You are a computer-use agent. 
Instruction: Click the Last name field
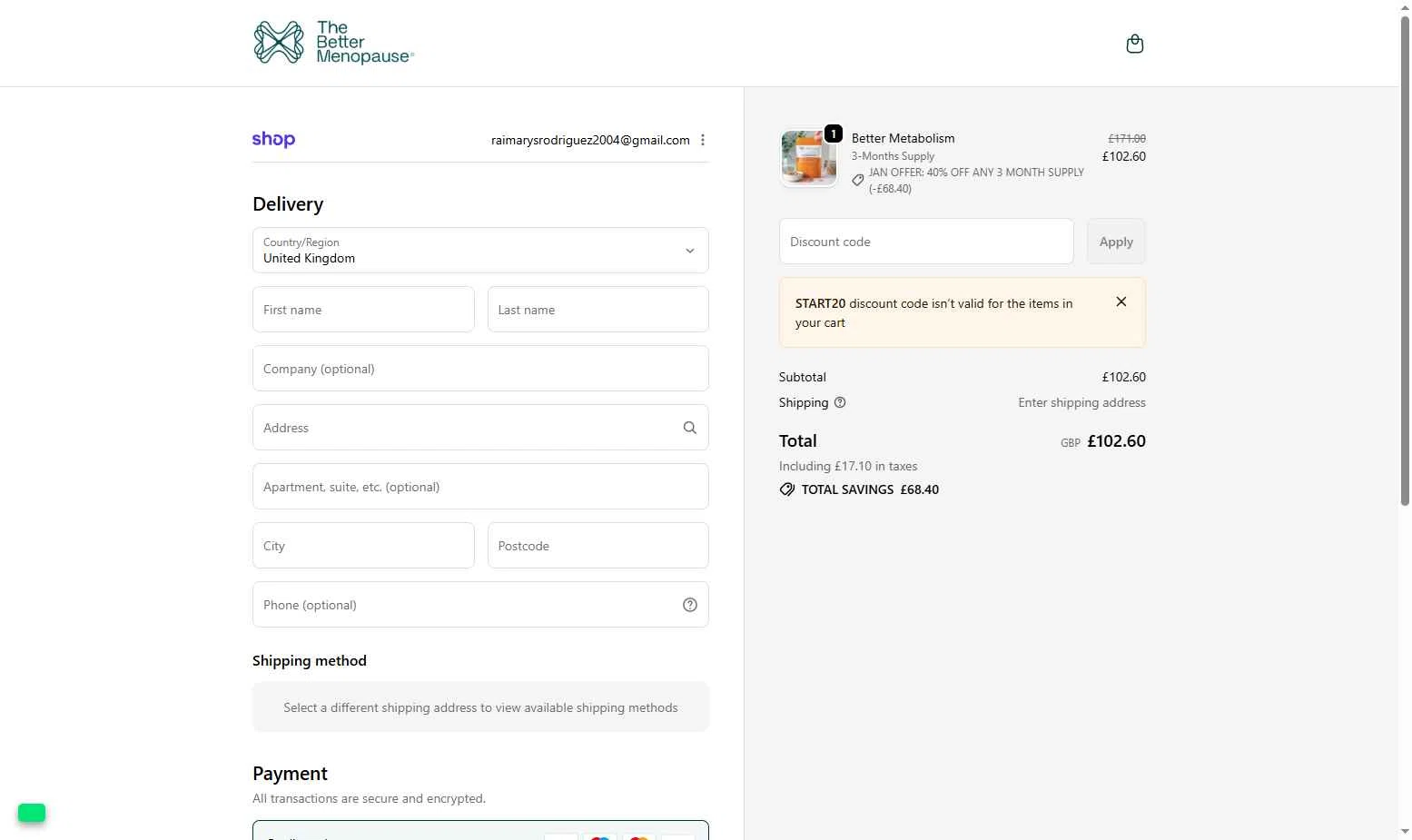(x=598, y=310)
